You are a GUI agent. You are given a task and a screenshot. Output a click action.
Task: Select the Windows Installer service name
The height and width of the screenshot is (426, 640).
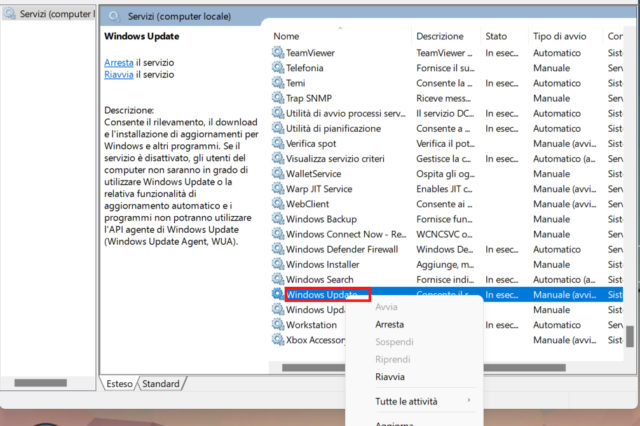(322, 264)
